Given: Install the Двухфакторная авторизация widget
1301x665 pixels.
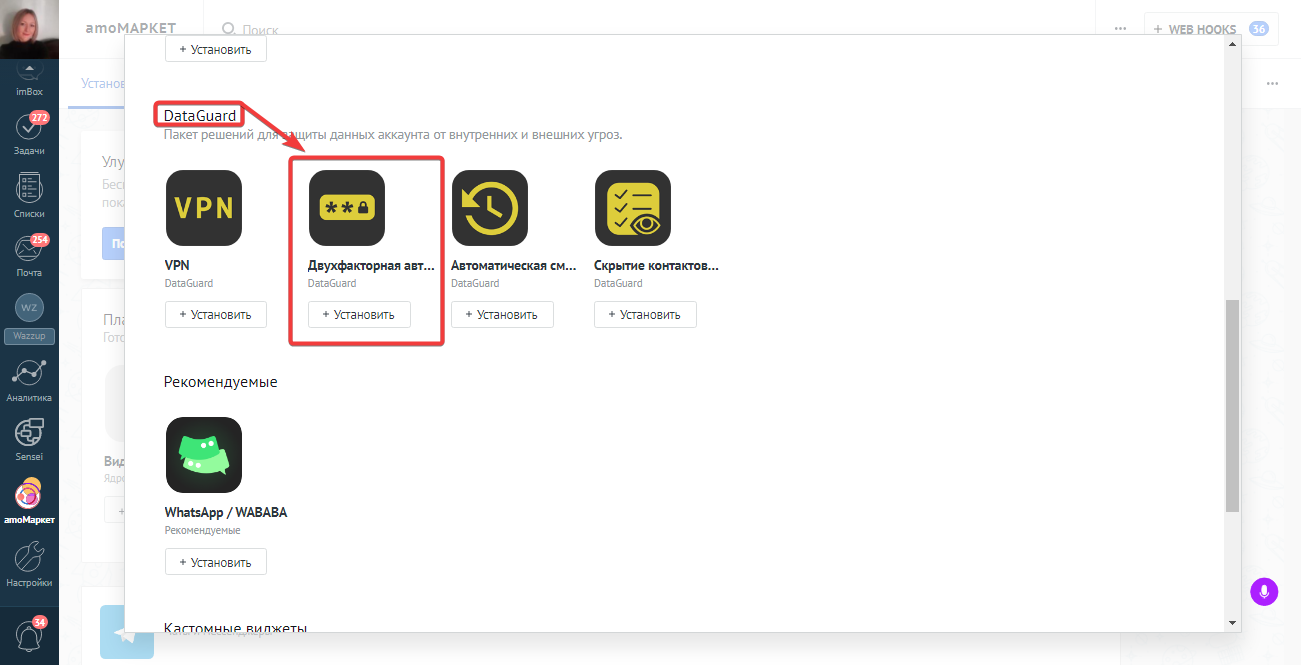Looking at the screenshot, I should (x=359, y=314).
